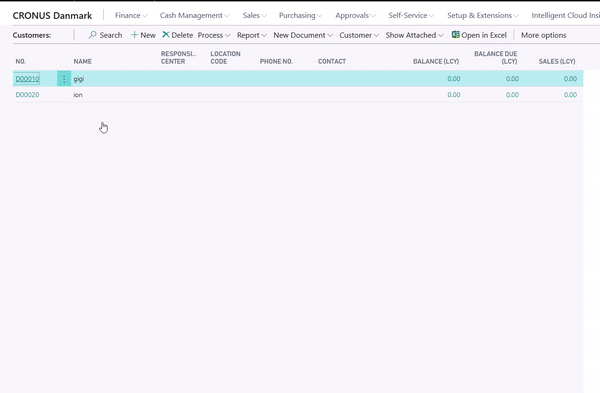Click More options
Screen dimensions: 600x393
[x=543, y=35]
